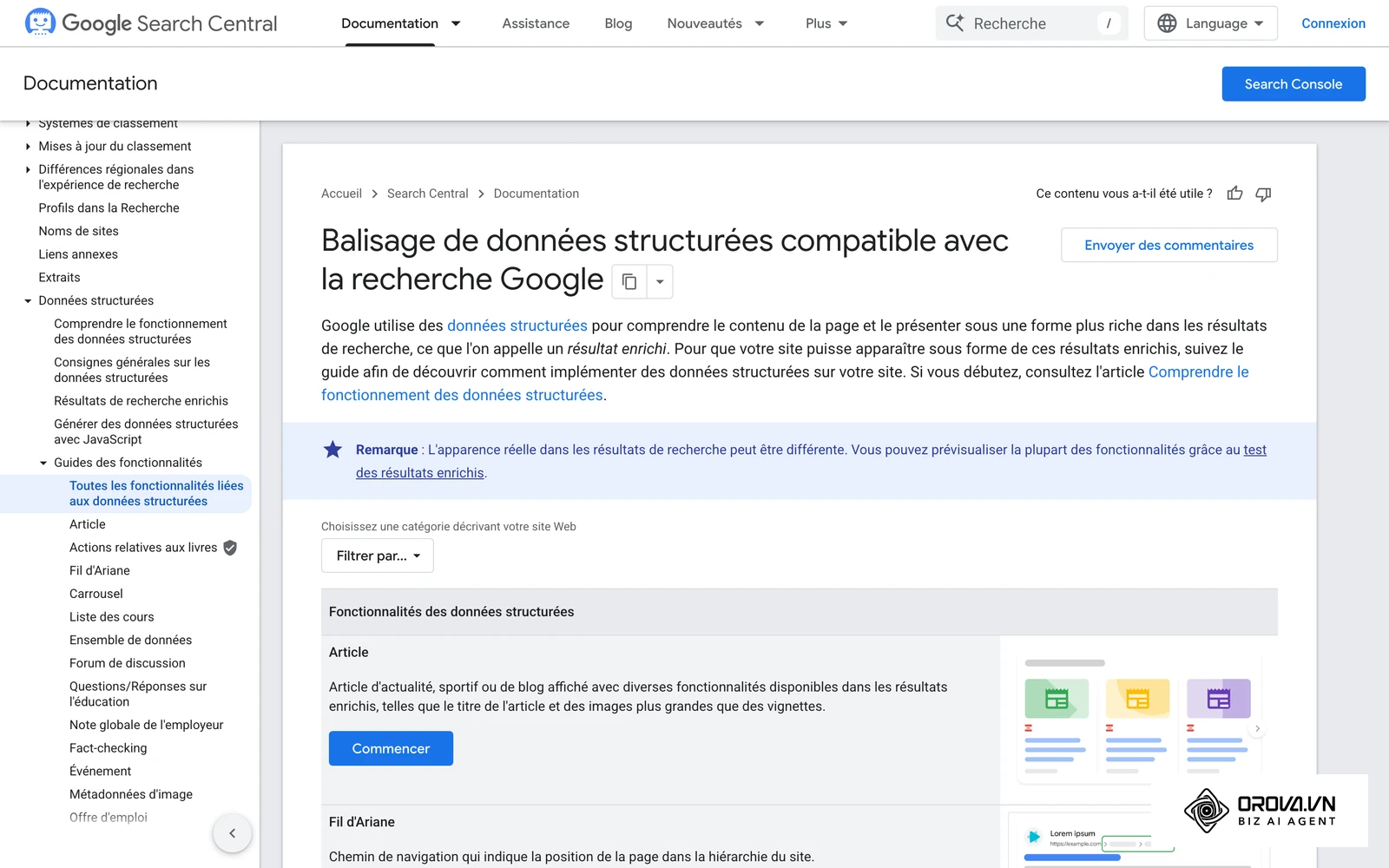Click Accueil breadcrumb
The height and width of the screenshot is (868, 1389).
[x=341, y=194]
